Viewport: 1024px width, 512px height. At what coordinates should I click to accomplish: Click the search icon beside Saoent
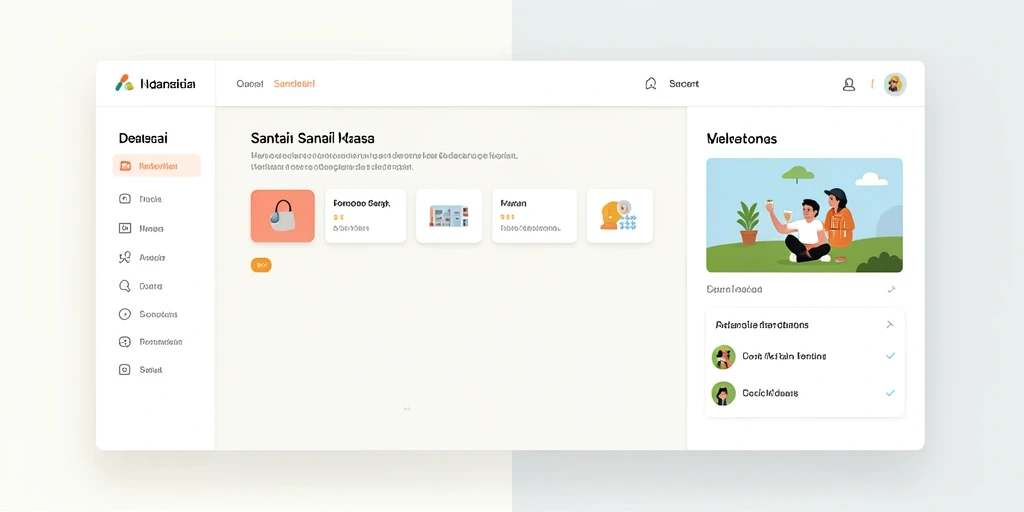pos(650,84)
